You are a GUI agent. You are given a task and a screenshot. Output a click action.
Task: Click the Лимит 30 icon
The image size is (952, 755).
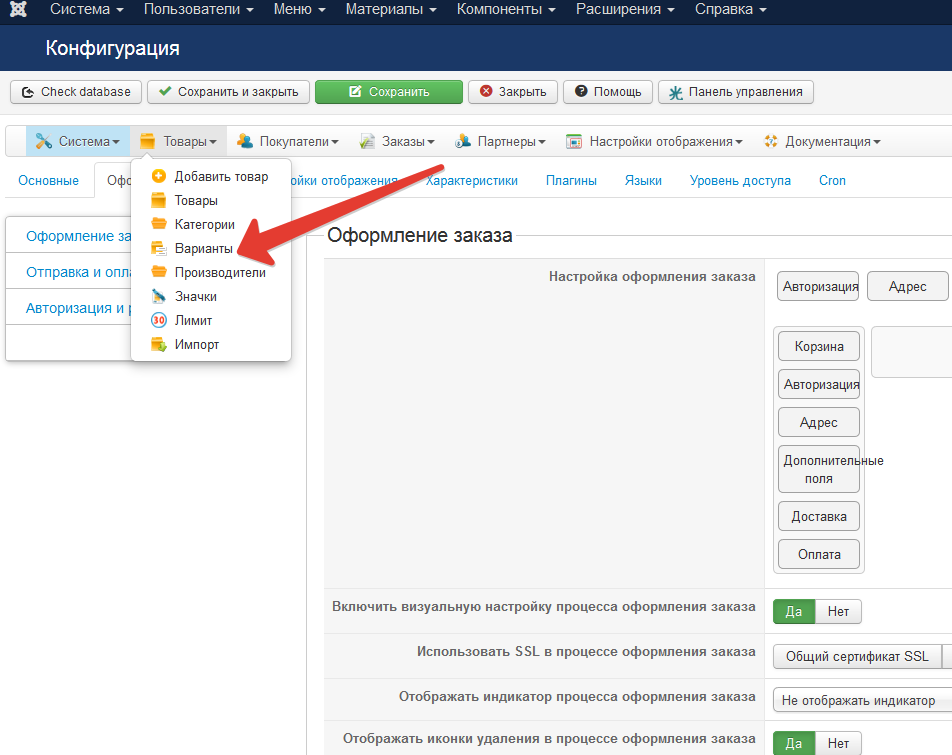(158, 320)
